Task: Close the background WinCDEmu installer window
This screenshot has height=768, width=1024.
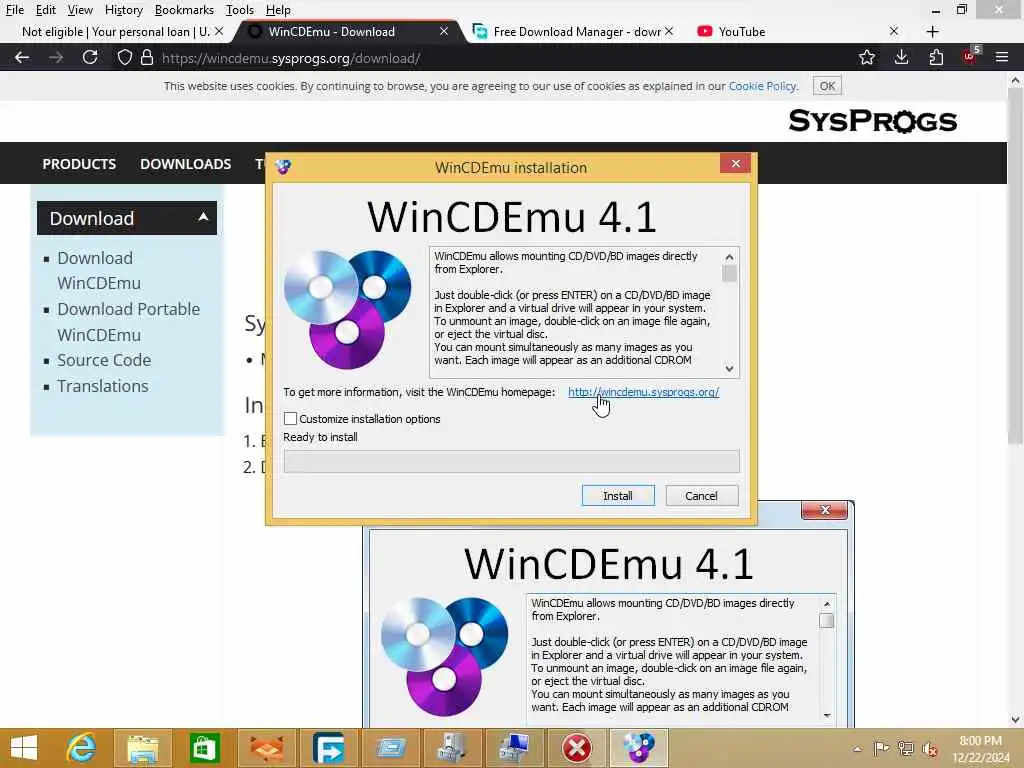Action: (x=825, y=510)
